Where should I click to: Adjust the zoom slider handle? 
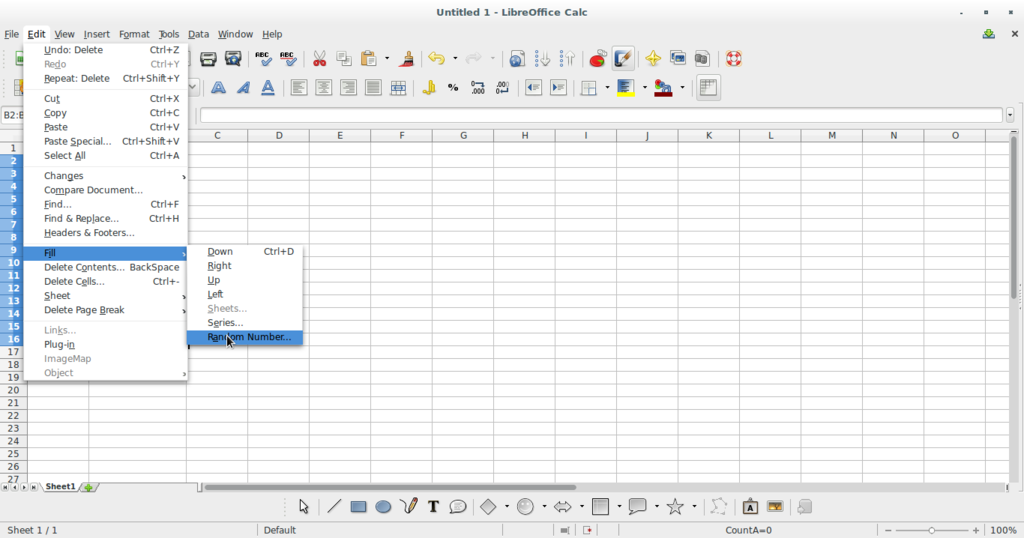click(x=931, y=530)
